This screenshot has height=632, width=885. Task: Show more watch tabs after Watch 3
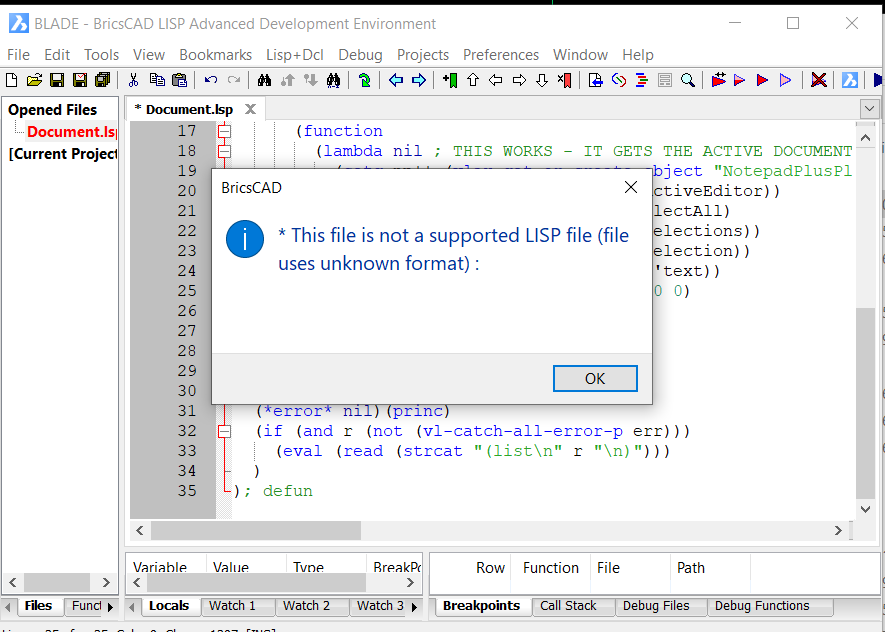(x=415, y=607)
